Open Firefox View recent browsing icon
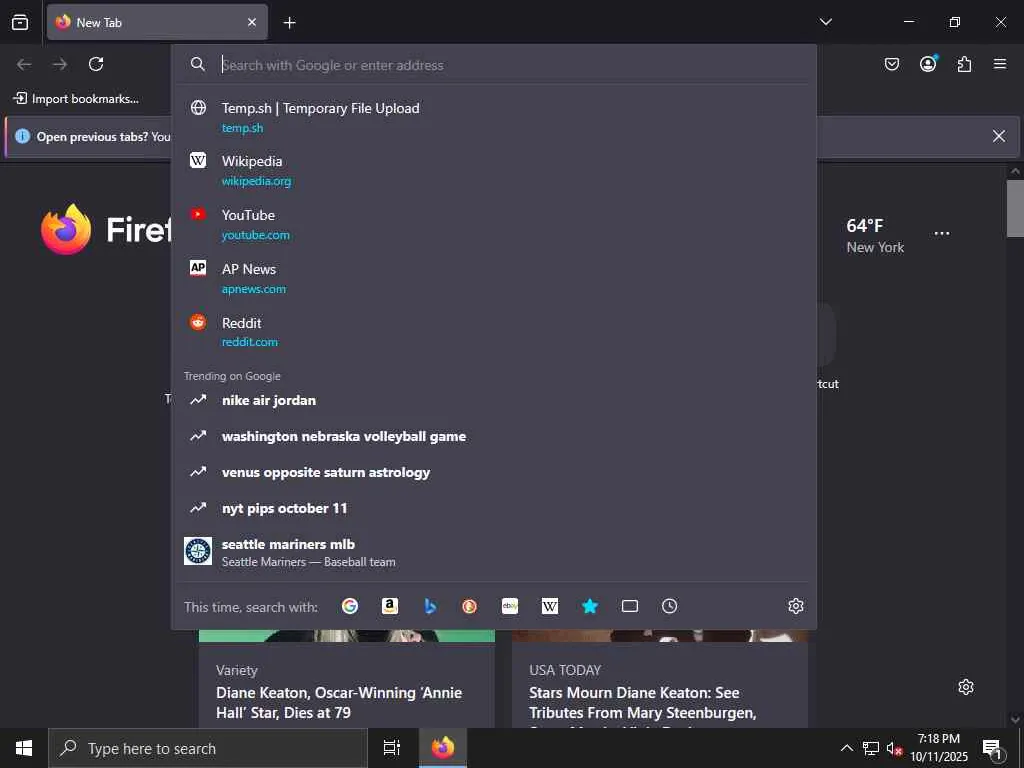Viewport: 1024px width, 768px height. coord(20,22)
